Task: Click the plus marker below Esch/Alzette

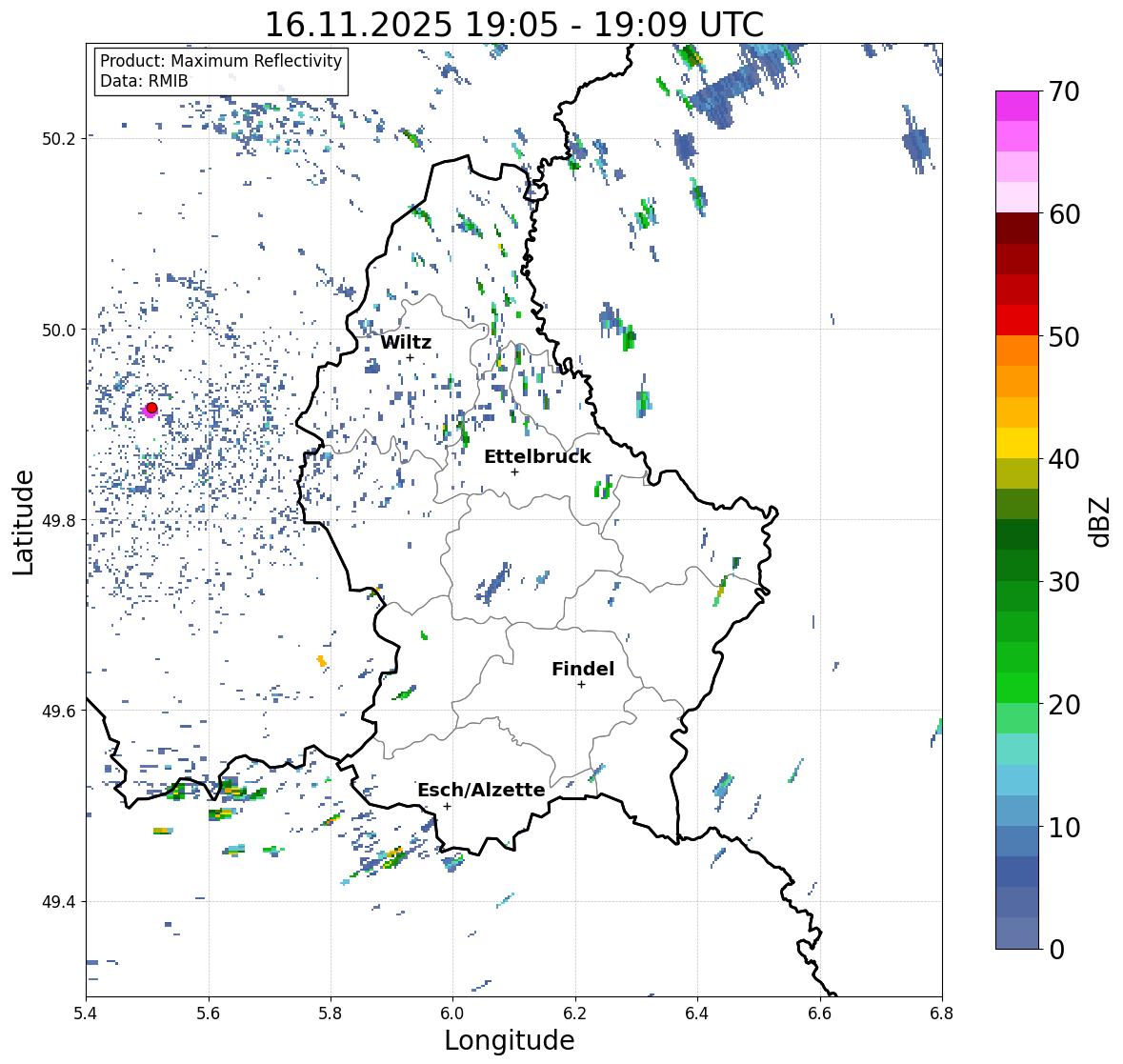Action: coord(447,806)
